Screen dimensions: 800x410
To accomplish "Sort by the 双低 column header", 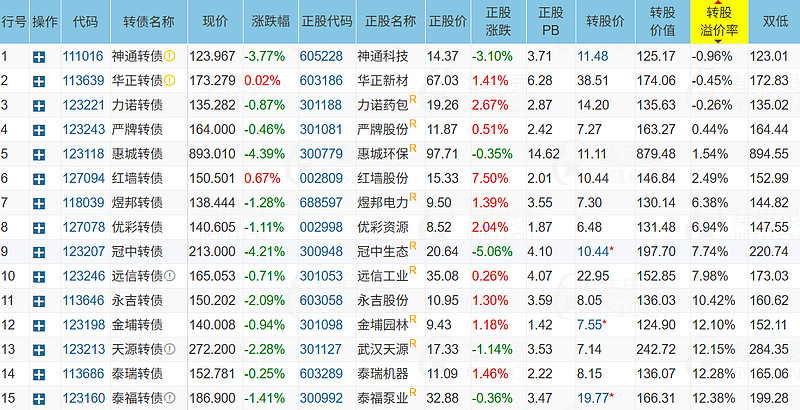I will [774, 21].
